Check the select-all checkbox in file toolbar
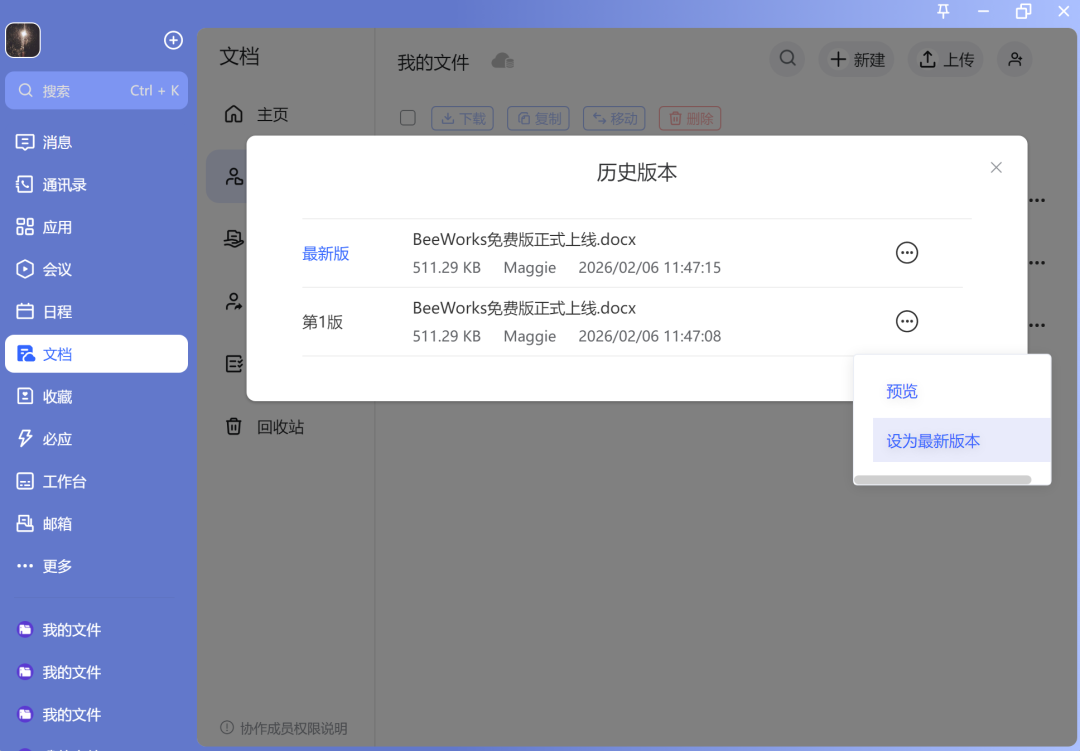 (x=408, y=117)
